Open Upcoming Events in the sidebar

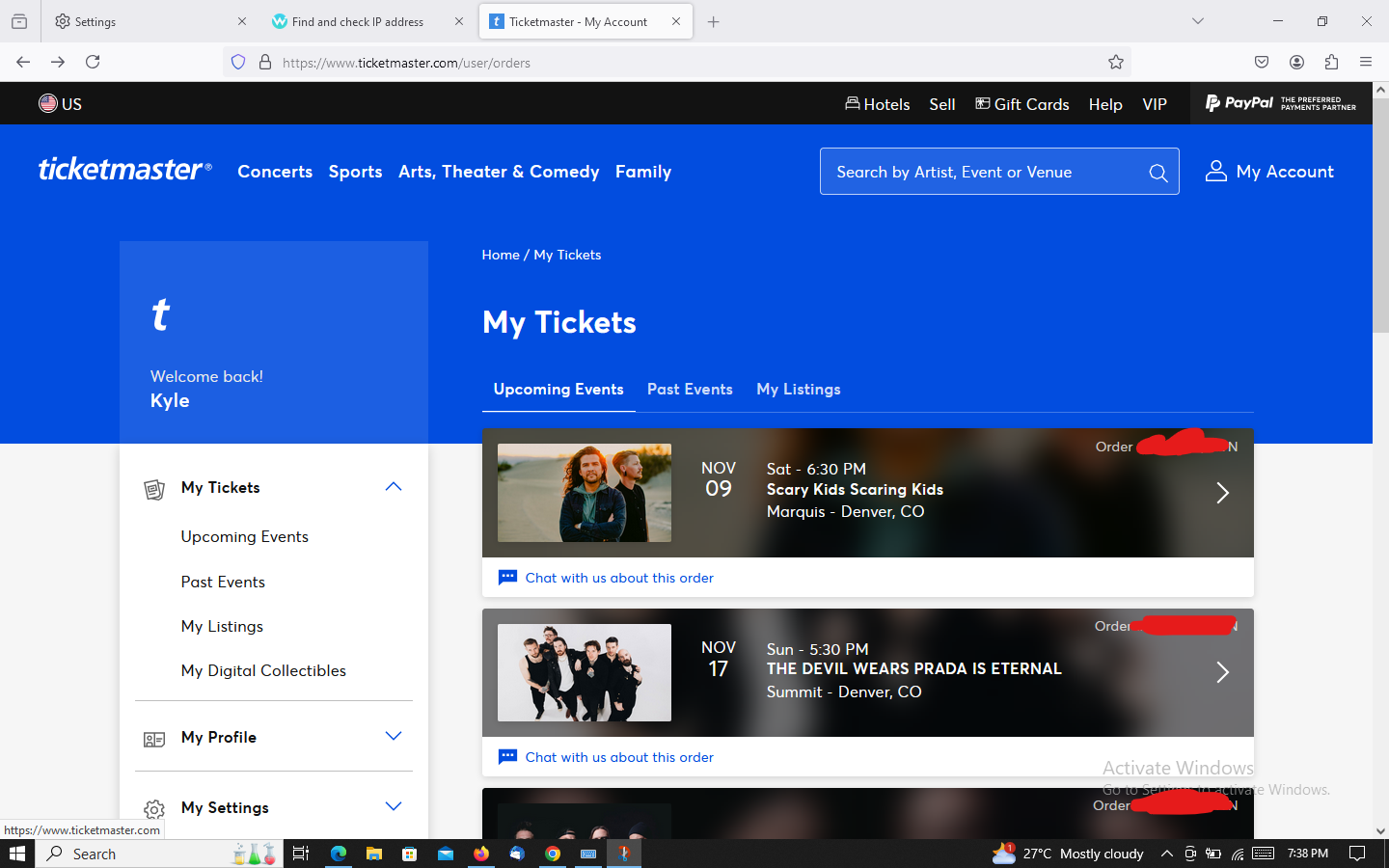point(245,536)
